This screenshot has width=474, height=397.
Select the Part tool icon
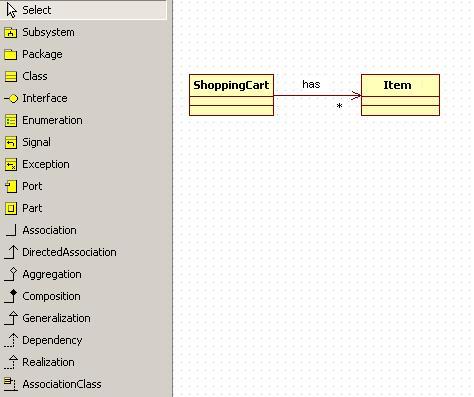[11, 208]
